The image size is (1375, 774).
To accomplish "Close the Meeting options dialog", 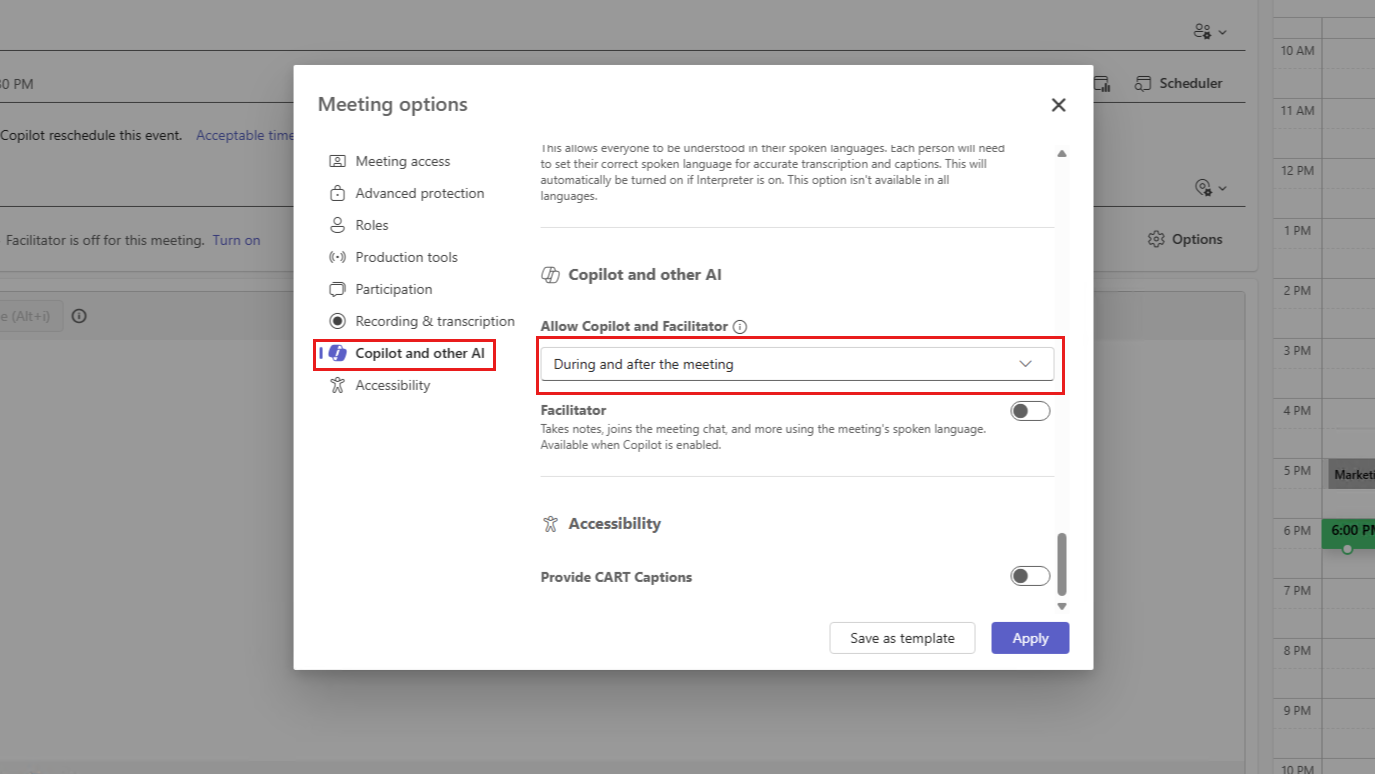I will point(1058,105).
